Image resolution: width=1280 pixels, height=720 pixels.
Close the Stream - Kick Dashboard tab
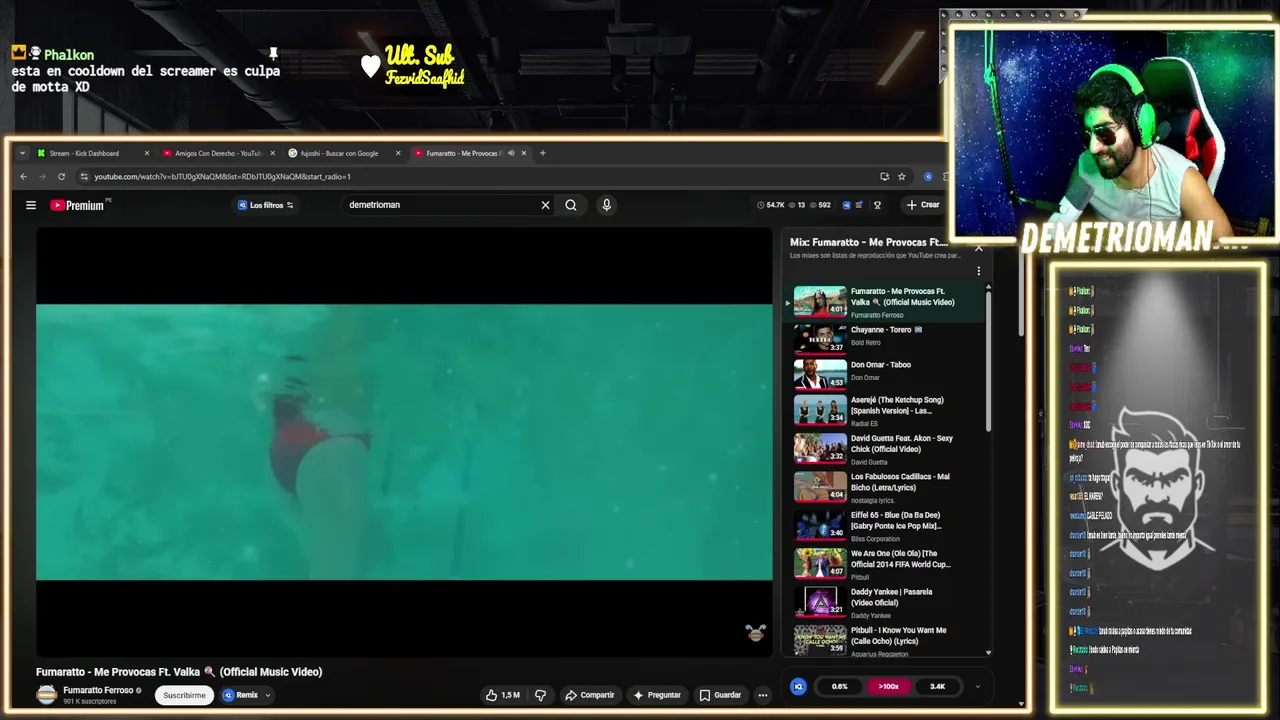point(147,153)
